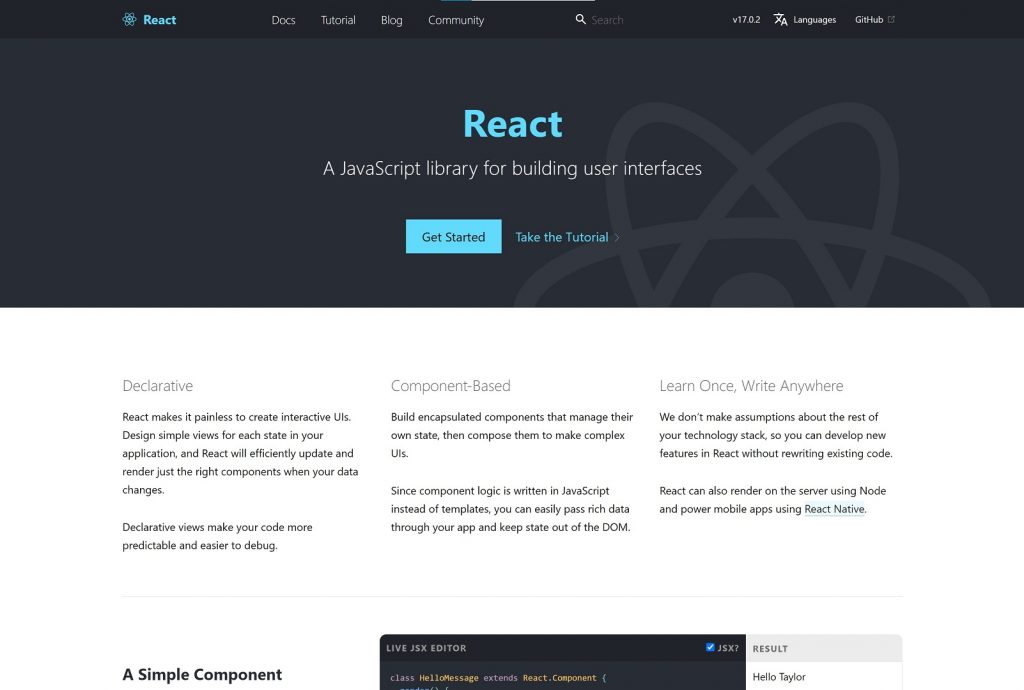Click inside the Live JSX Editor code
Screen dimensions: 1024x690
pyautogui.click(x=562, y=676)
